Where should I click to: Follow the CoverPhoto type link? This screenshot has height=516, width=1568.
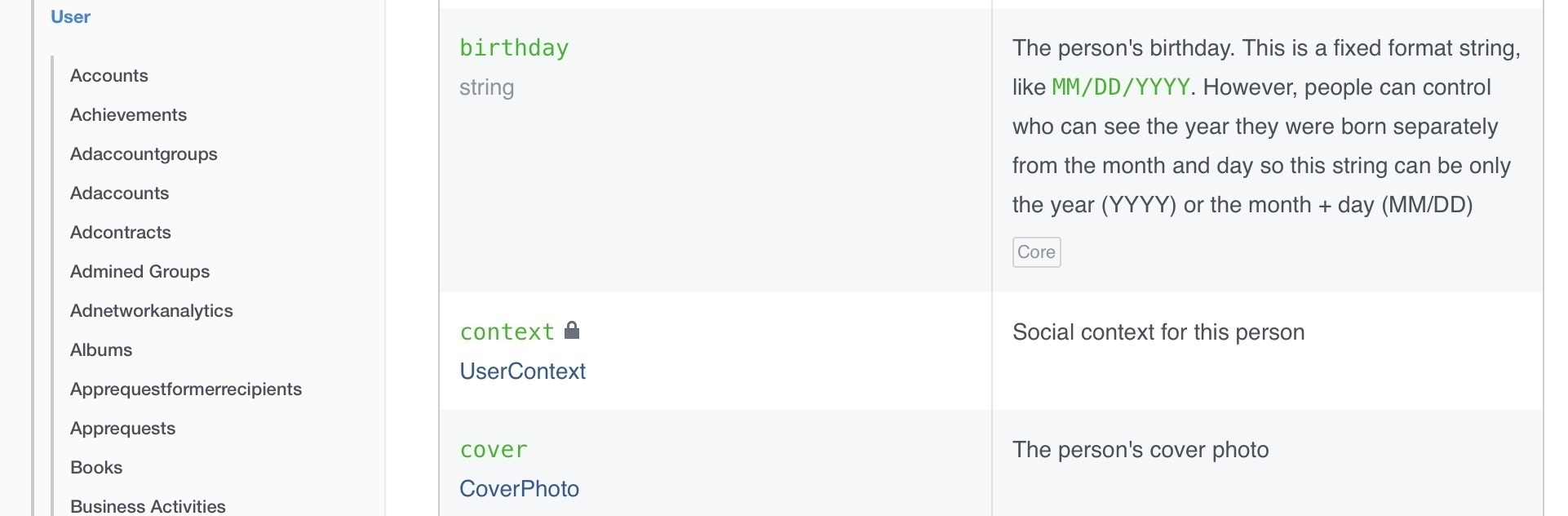click(519, 489)
